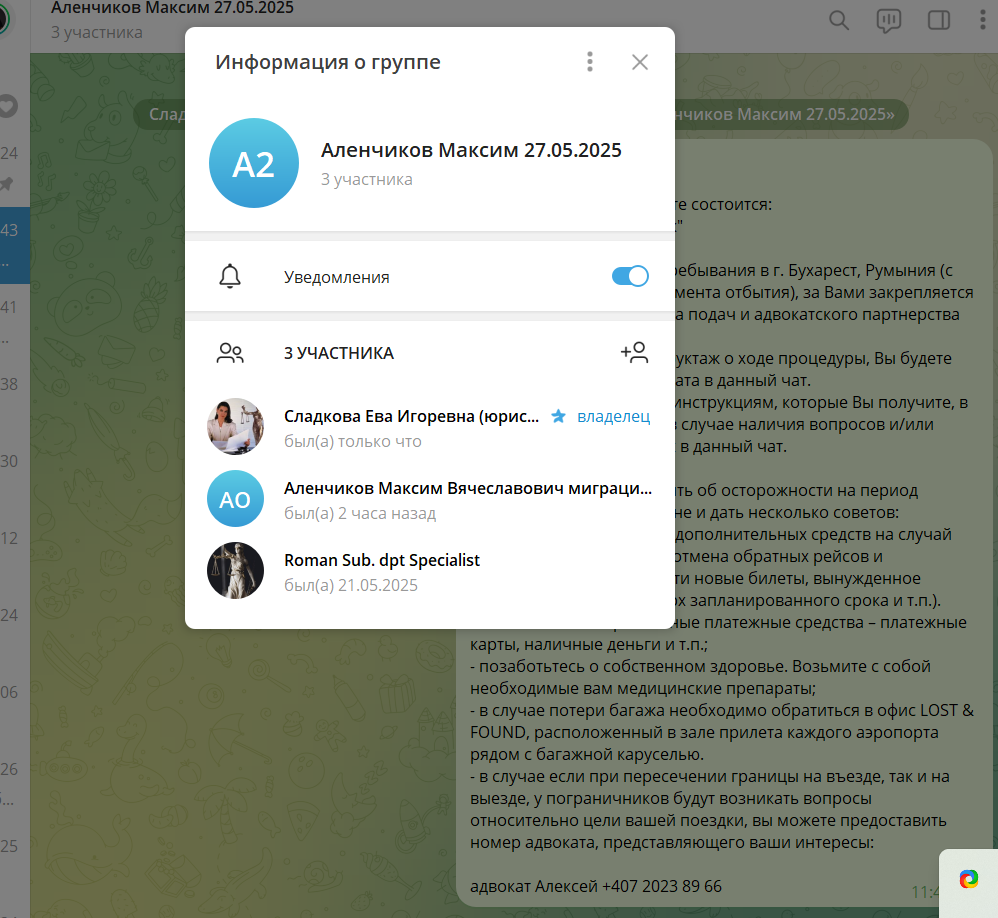Click the heart icon in left sidebar
The width and height of the screenshot is (998, 918).
click(x=8, y=106)
